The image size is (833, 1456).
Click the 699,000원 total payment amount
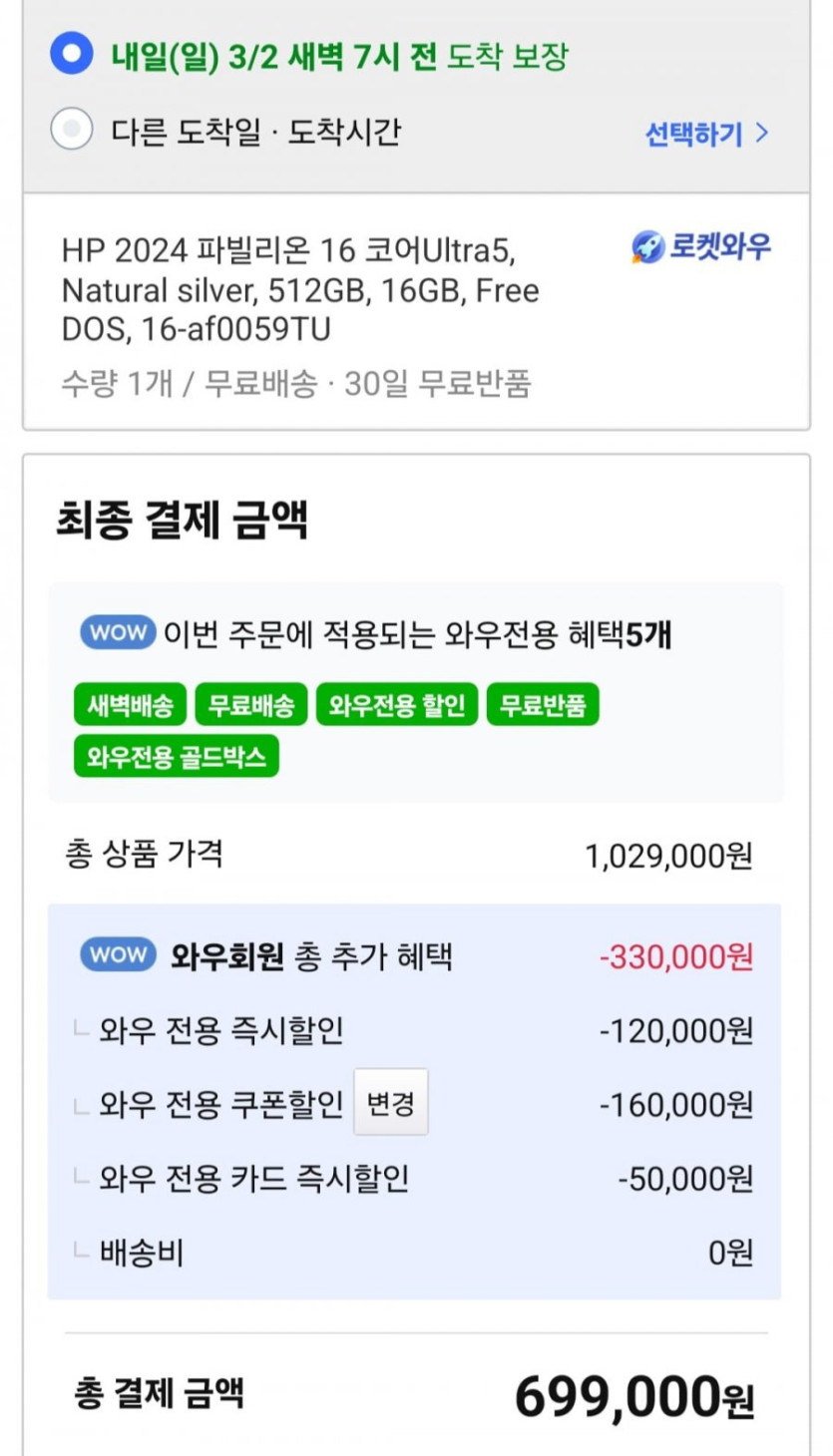tap(633, 1396)
